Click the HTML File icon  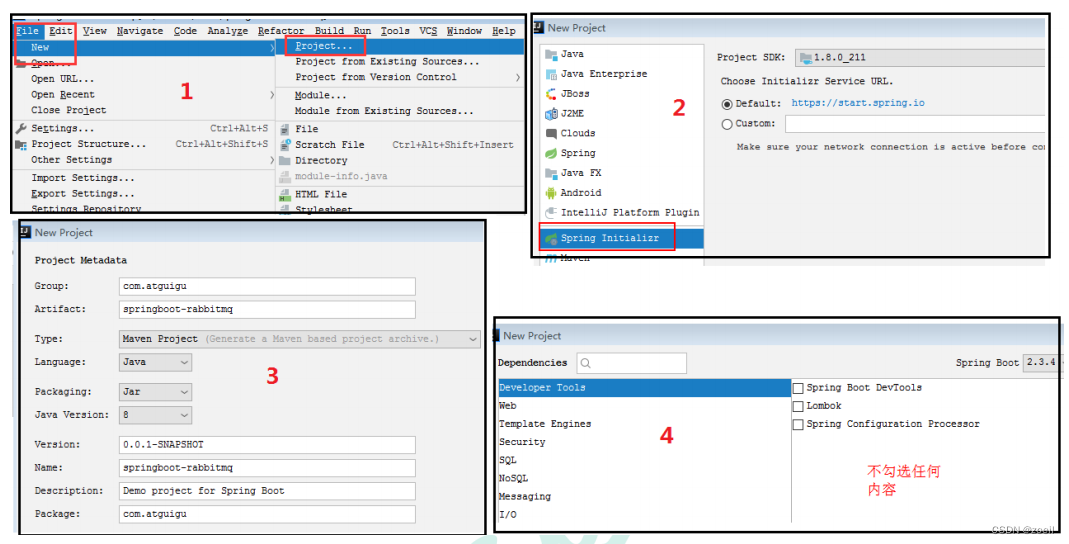pyautogui.click(x=284, y=194)
